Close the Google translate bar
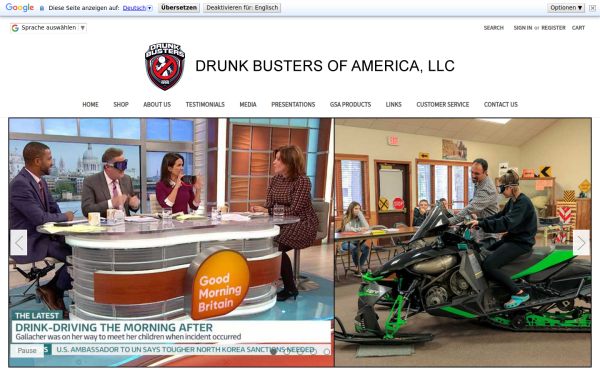 (x=592, y=8)
